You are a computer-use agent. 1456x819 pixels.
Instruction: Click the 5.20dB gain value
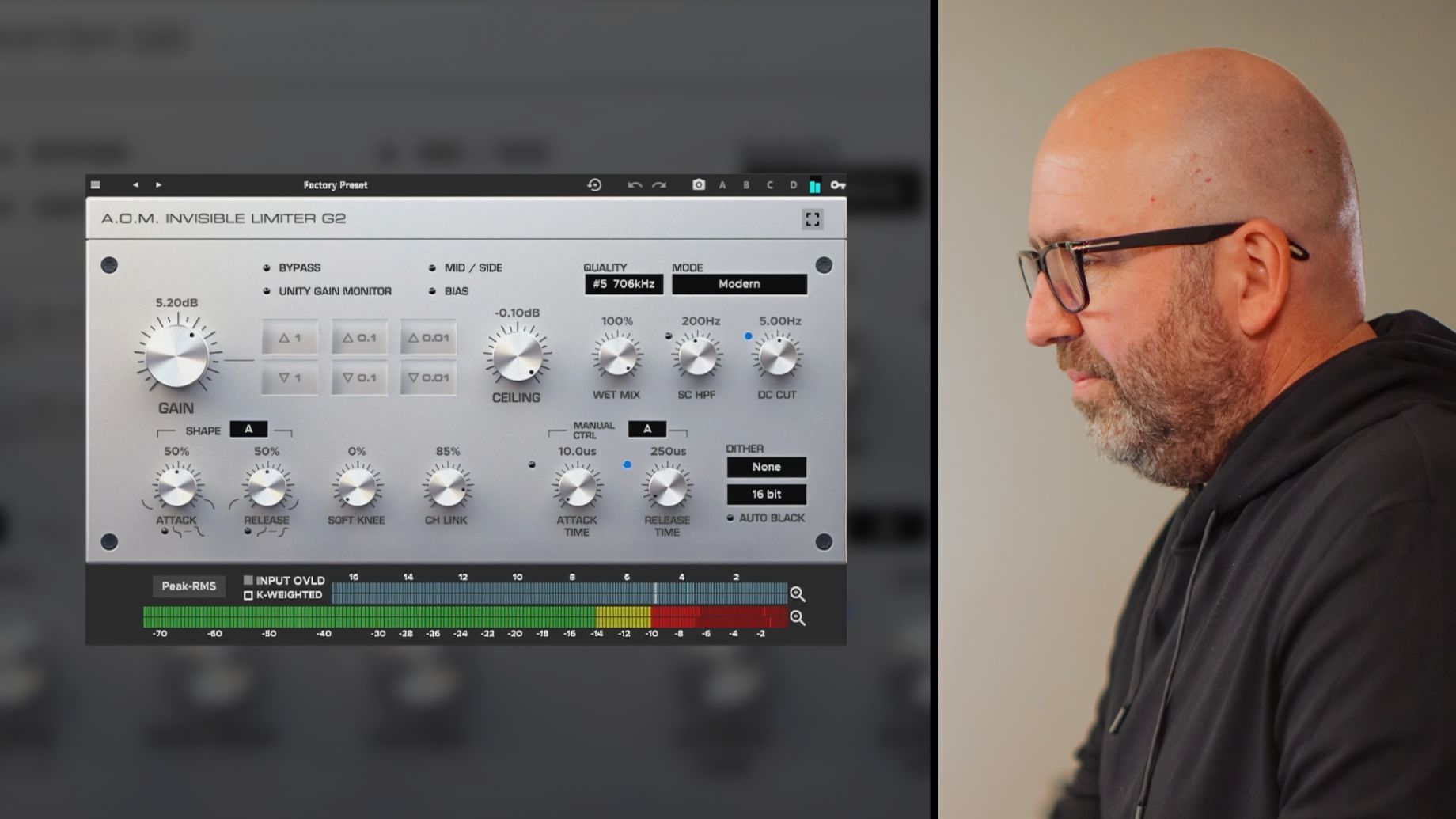[x=176, y=303]
